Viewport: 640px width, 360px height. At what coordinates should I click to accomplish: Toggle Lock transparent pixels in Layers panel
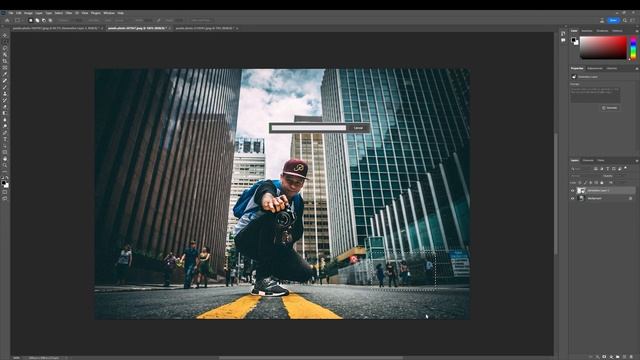[580, 182]
